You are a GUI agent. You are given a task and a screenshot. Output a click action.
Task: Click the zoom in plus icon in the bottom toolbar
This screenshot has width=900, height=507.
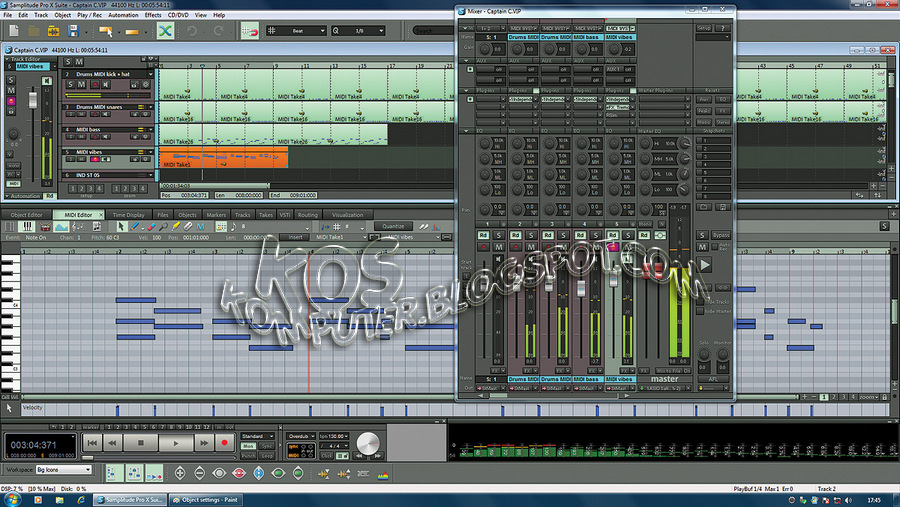pos(180,473)
